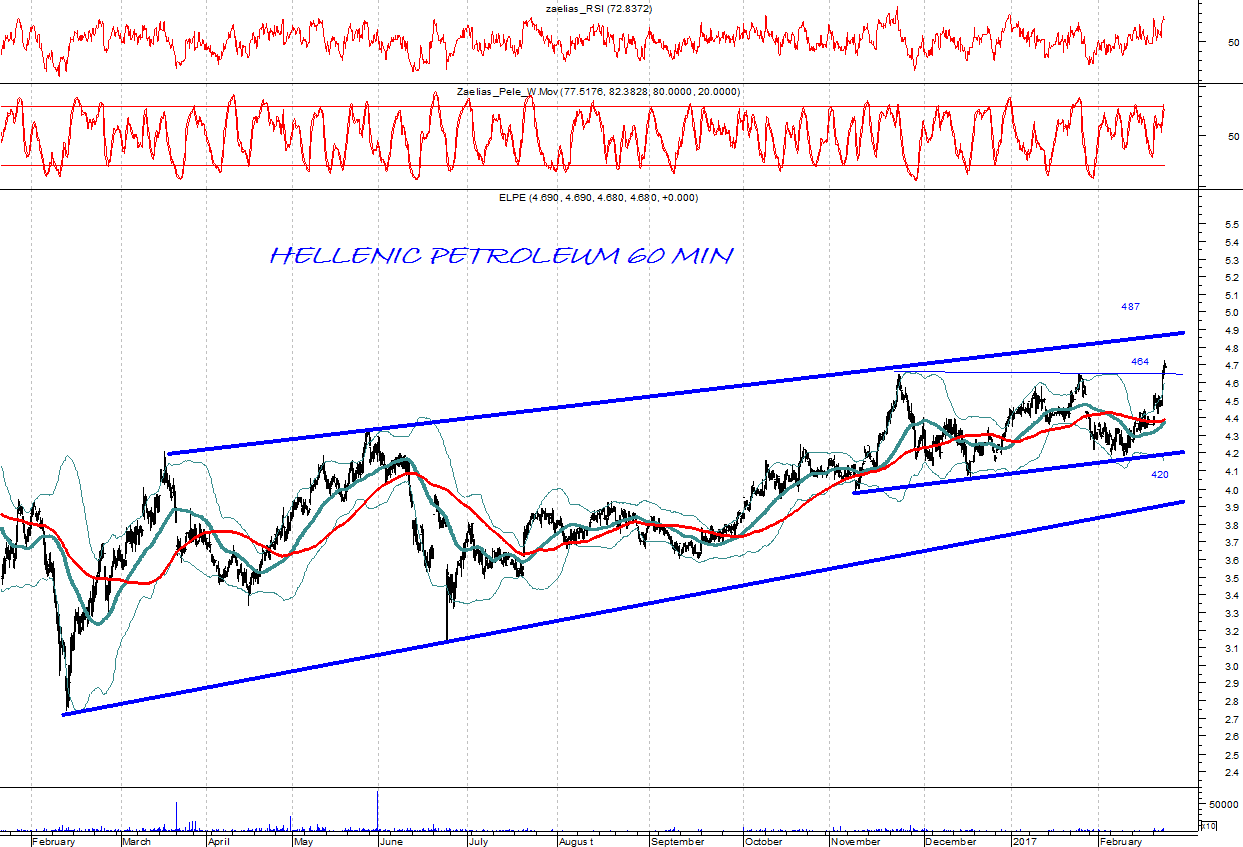Click the x10 volume scale box

[1208, 825]
